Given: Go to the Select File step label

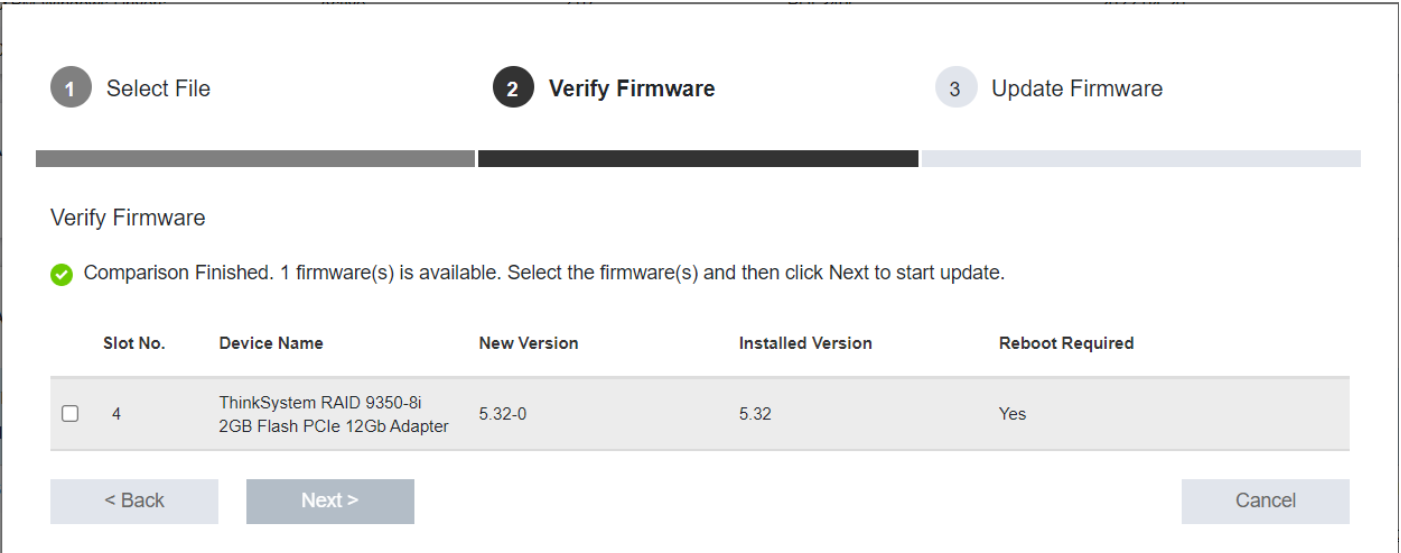Looking at the screenshot, I should point(158,88).
